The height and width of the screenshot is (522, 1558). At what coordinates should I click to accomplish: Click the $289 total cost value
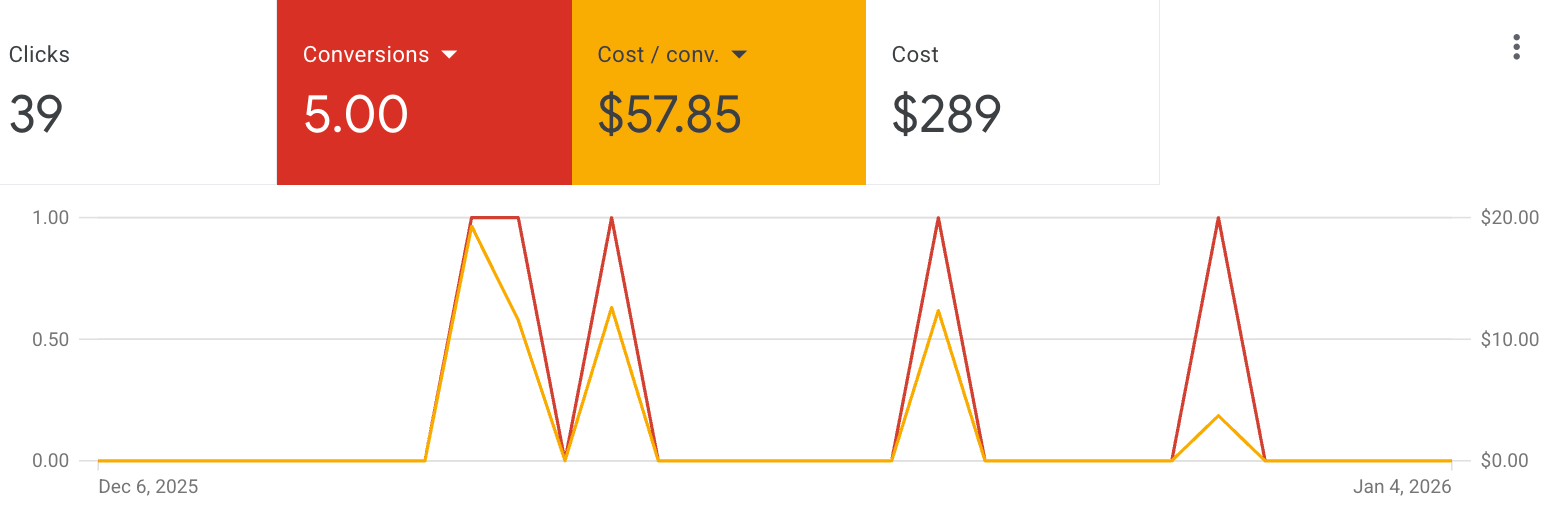point(946,114)
